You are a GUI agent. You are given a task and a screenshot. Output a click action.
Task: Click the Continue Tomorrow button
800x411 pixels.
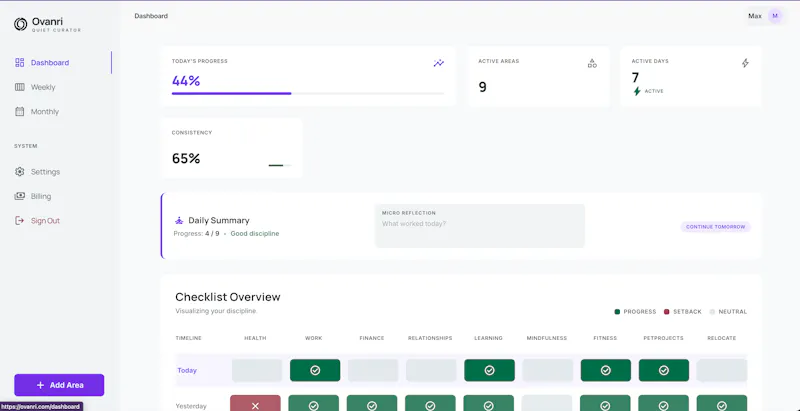[715, 226]
